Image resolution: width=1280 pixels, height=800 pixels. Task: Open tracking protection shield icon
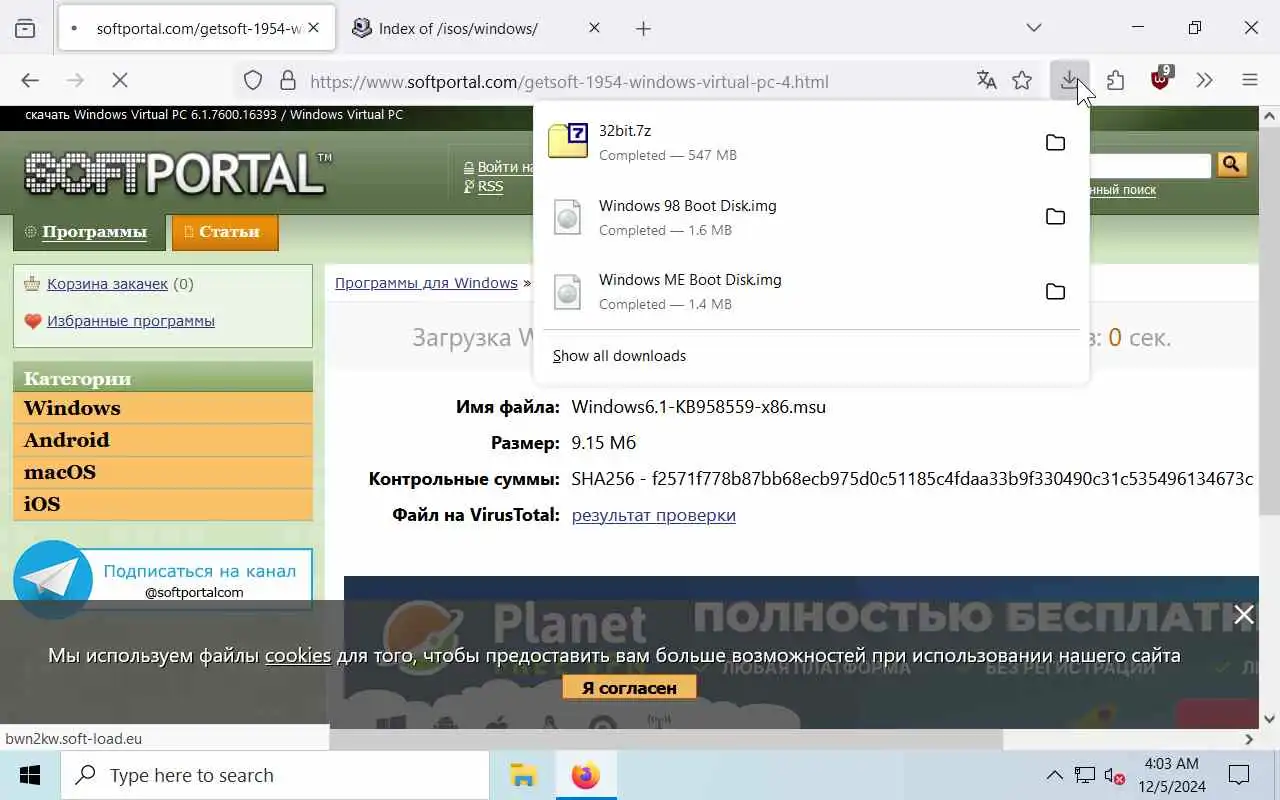(253, 81)
